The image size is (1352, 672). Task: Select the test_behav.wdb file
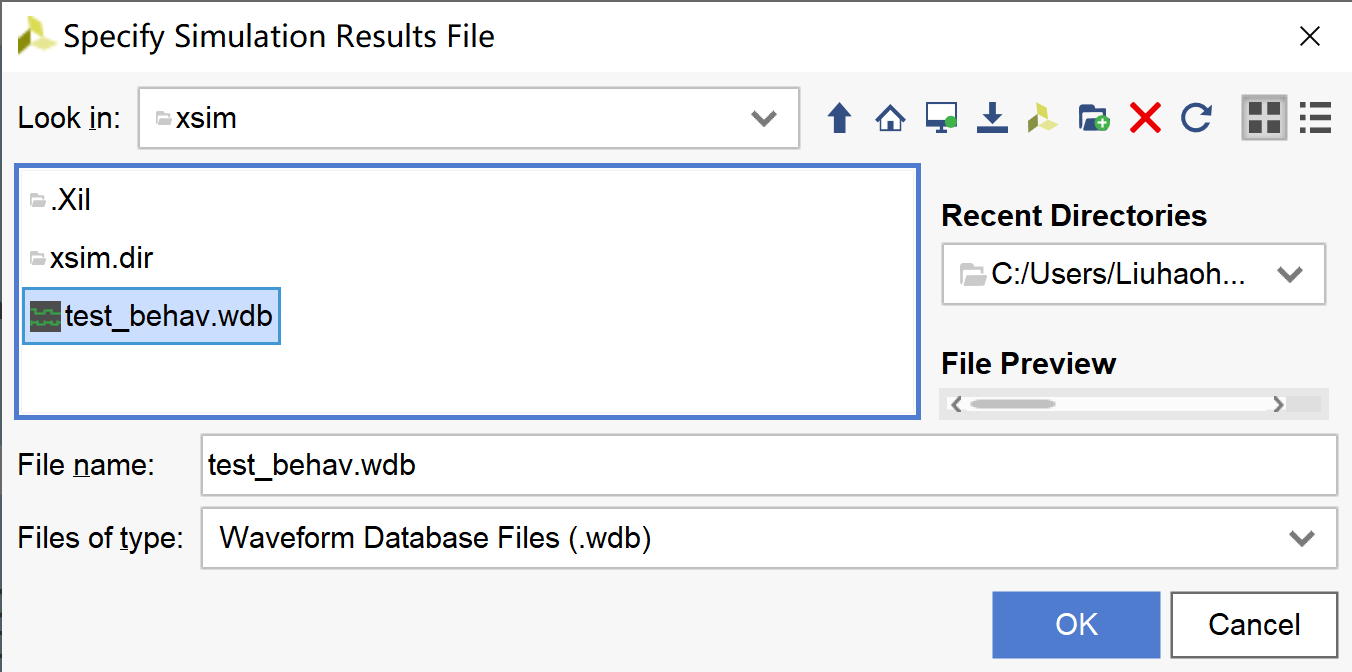[x=152, y=316]
